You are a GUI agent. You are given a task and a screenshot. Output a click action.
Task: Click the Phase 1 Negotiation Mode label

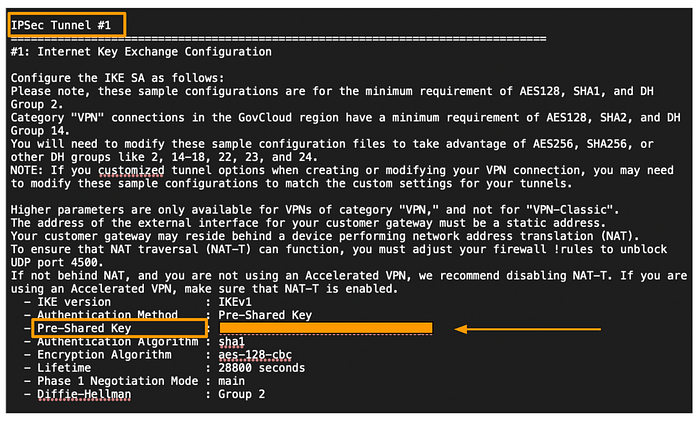click(117, 381)
